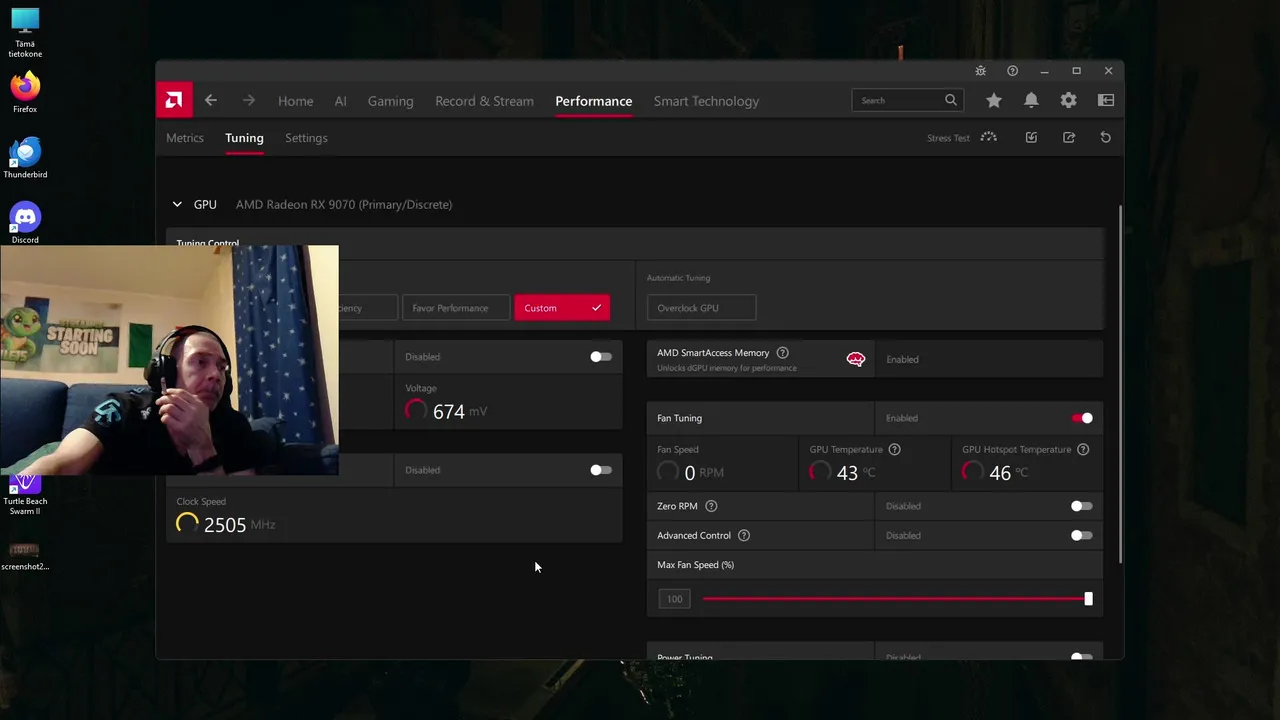
Task: Enable the Advanced Control switch
Action: [1081, 536]
